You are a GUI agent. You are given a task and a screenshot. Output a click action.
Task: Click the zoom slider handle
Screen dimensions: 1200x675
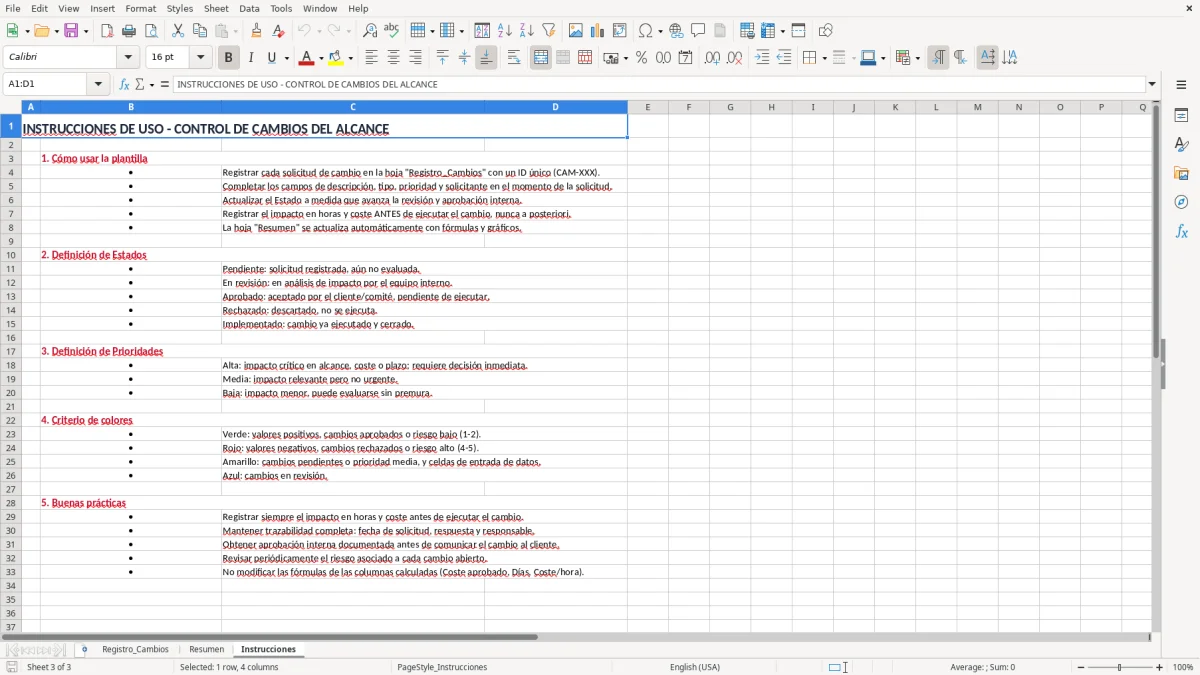pyautogui.click(x=1120, y=667)
